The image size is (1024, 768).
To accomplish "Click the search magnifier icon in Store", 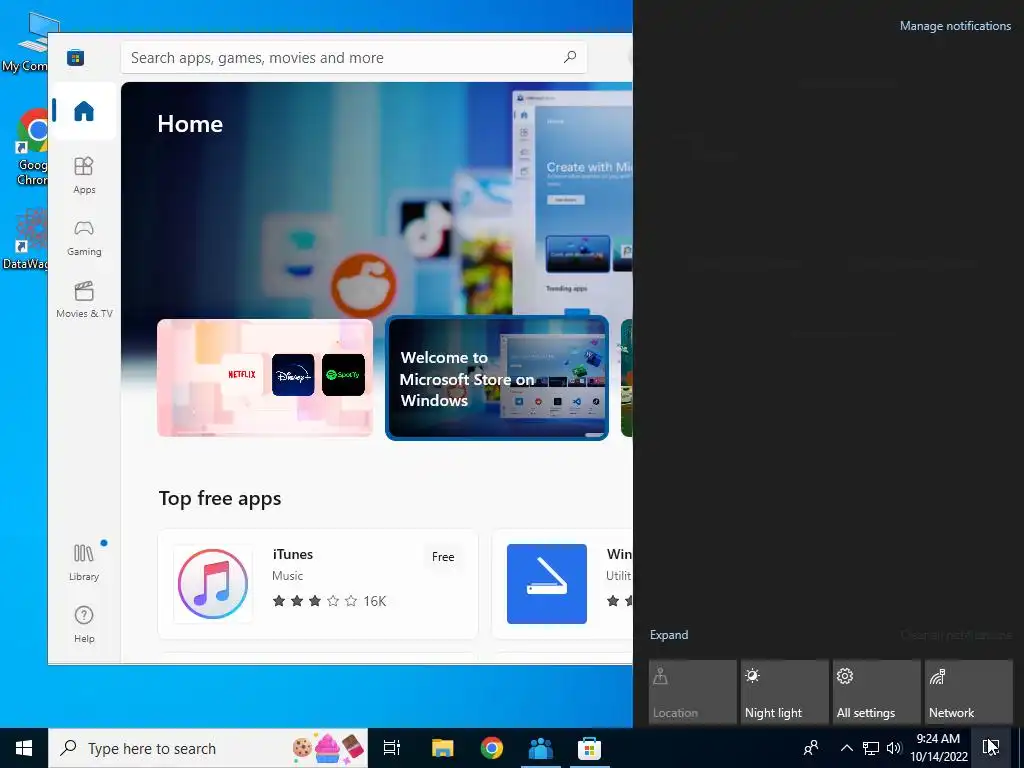I will click(x=569, y=57).
